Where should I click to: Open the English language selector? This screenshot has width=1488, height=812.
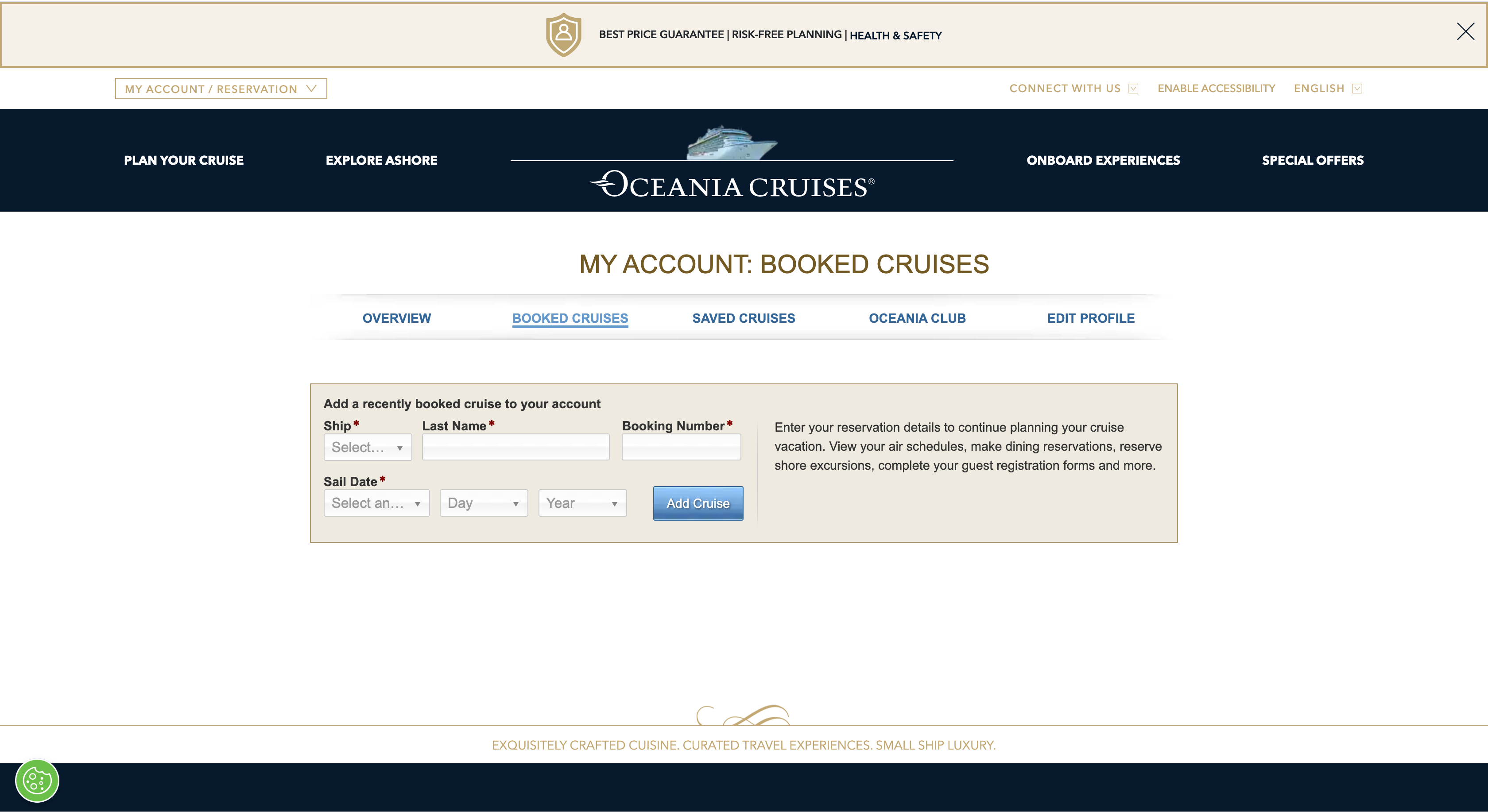point(1327,89)
